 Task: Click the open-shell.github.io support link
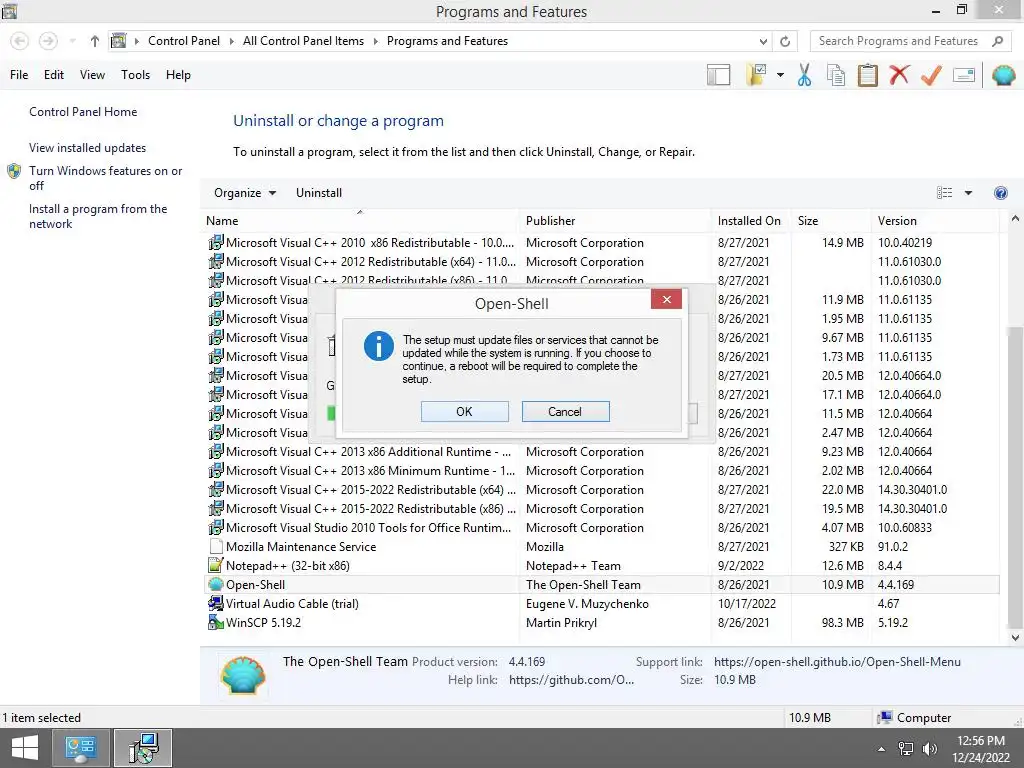point(837,662)
